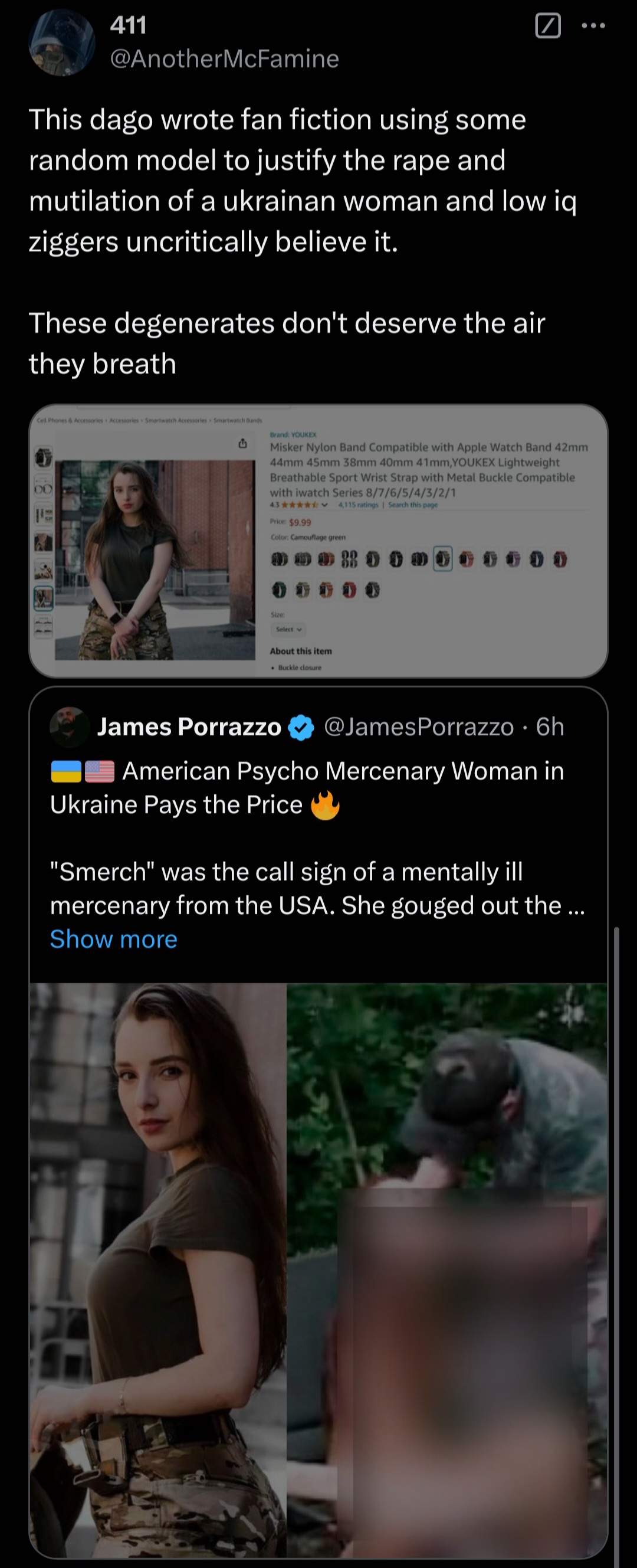Select the highlighted sidebar product thumbnail
This screenshot has height=1568, width=637.
43,598
